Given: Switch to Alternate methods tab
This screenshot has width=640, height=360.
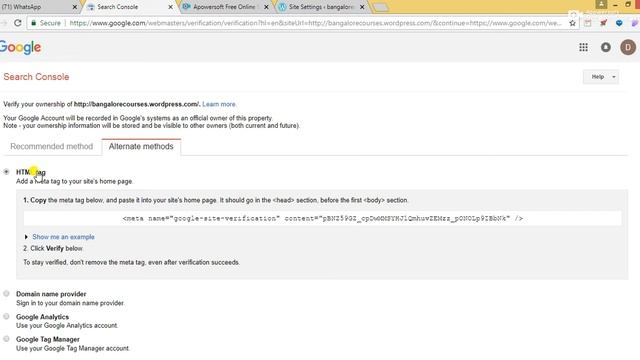Looking at the screenshot, I should point(141,147).
